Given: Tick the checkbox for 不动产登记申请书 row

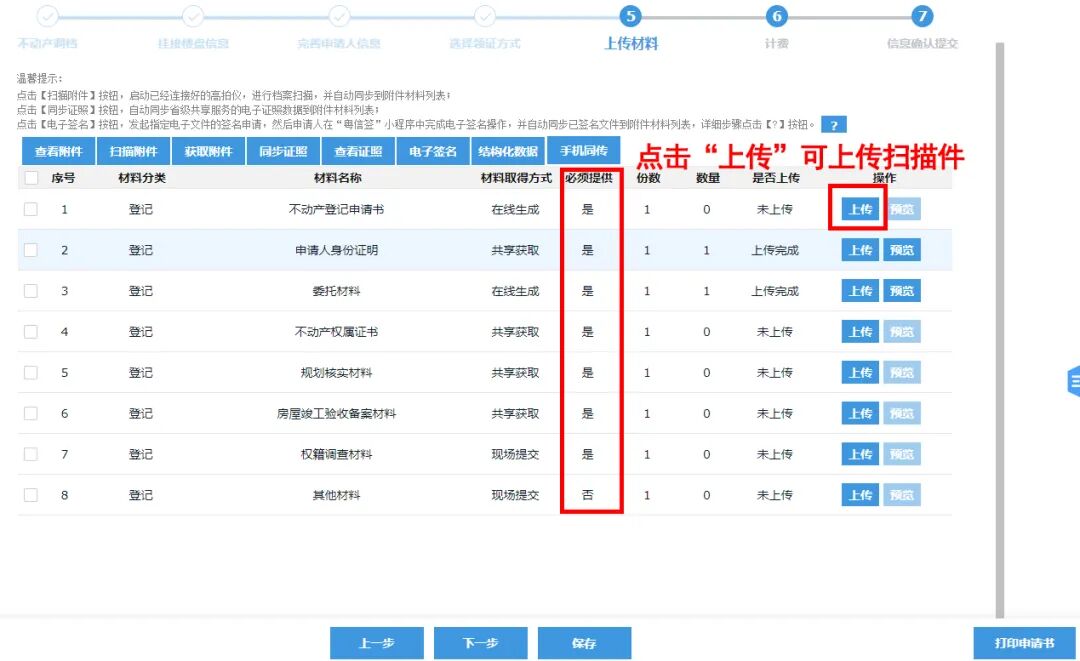Looking at the screenshot, I should (x=30, y=208).
